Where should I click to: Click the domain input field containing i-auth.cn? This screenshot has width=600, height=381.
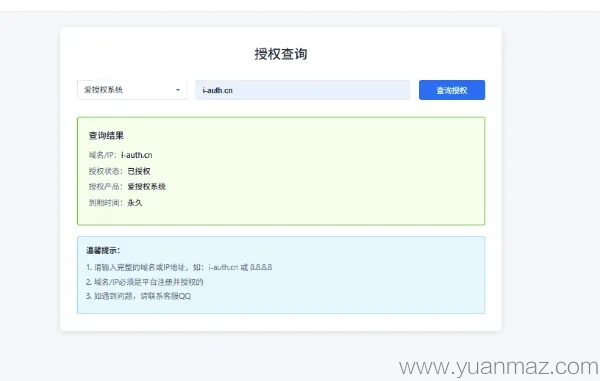(302, 90)
